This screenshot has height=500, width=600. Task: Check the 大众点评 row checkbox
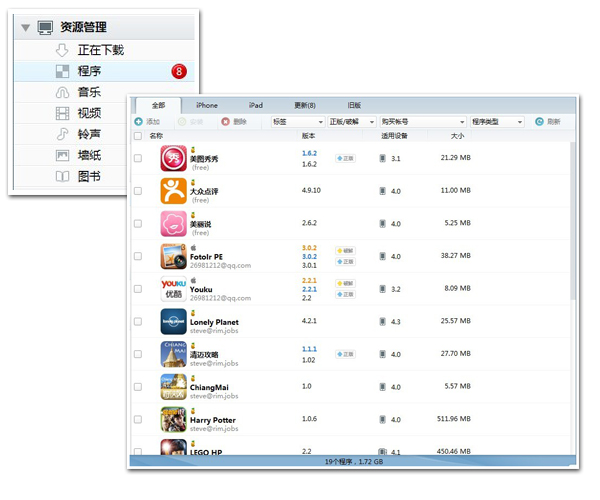(138, 191)
